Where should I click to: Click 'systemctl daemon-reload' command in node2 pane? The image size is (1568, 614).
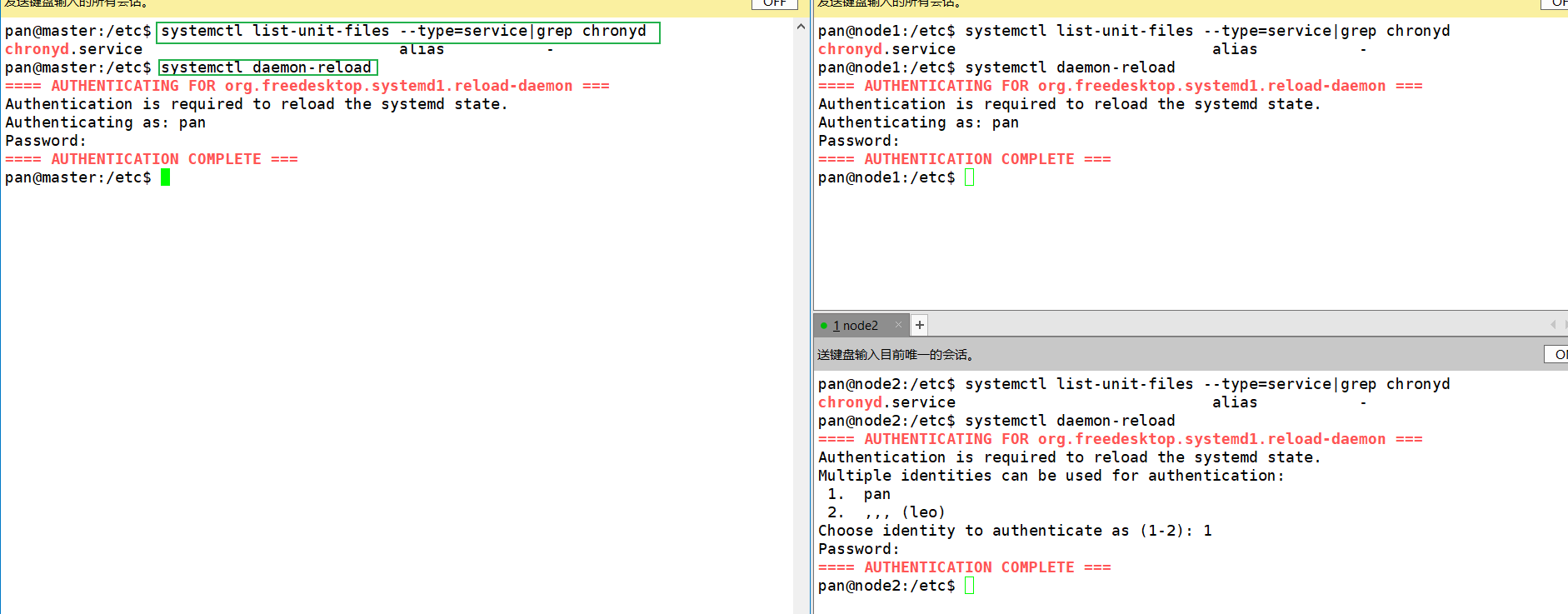point(1070,421)
